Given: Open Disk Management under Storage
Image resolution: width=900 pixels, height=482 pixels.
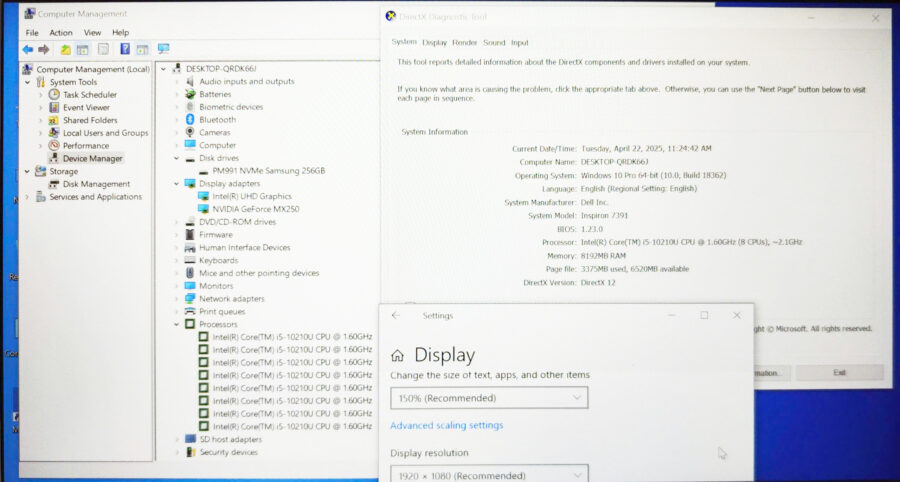Looking at the screenshot, I should [96, 184].
